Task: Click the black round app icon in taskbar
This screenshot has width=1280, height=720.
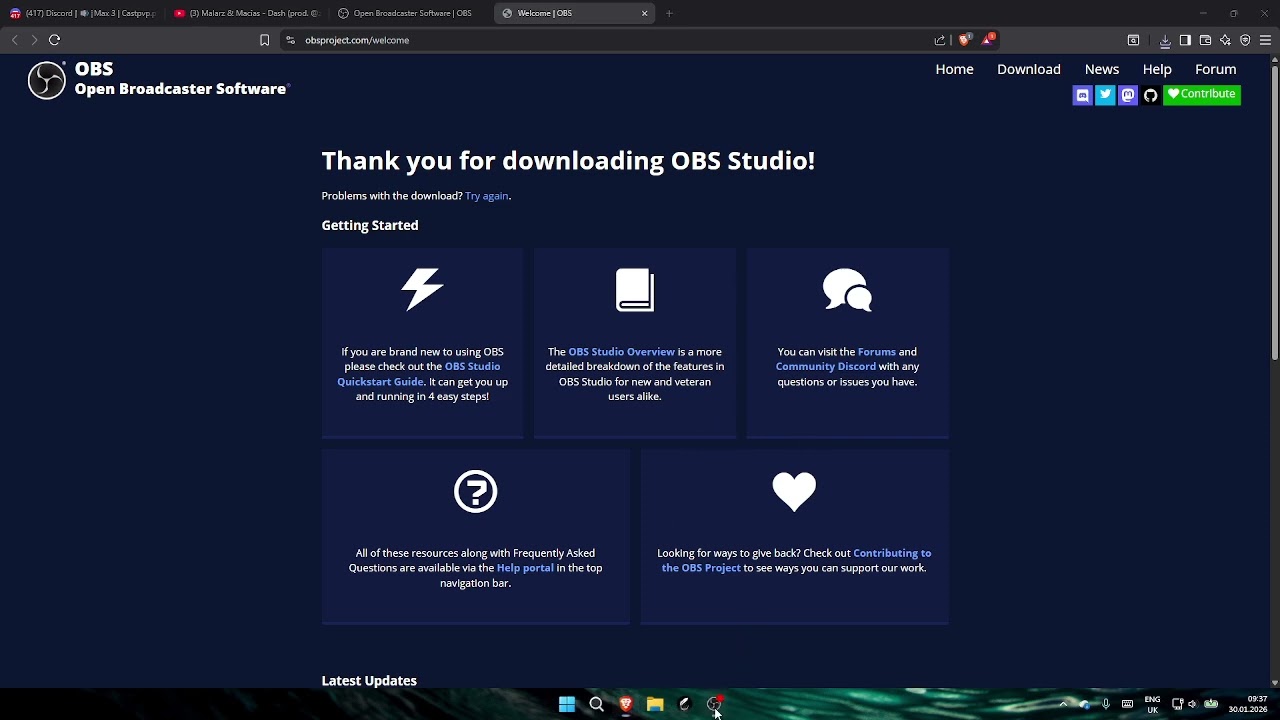Action: point(685,704)
